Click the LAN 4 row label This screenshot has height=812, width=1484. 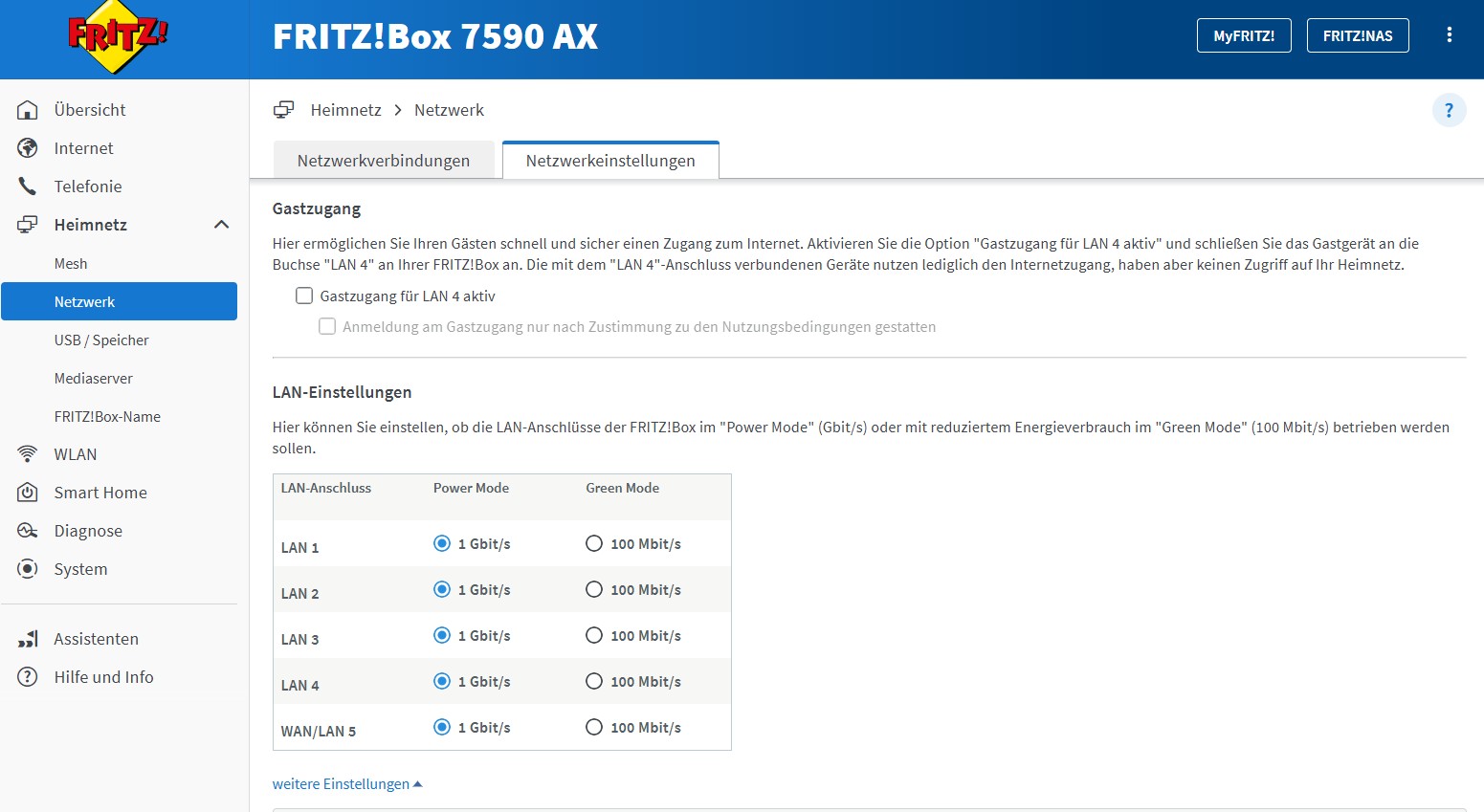[299, 686]
